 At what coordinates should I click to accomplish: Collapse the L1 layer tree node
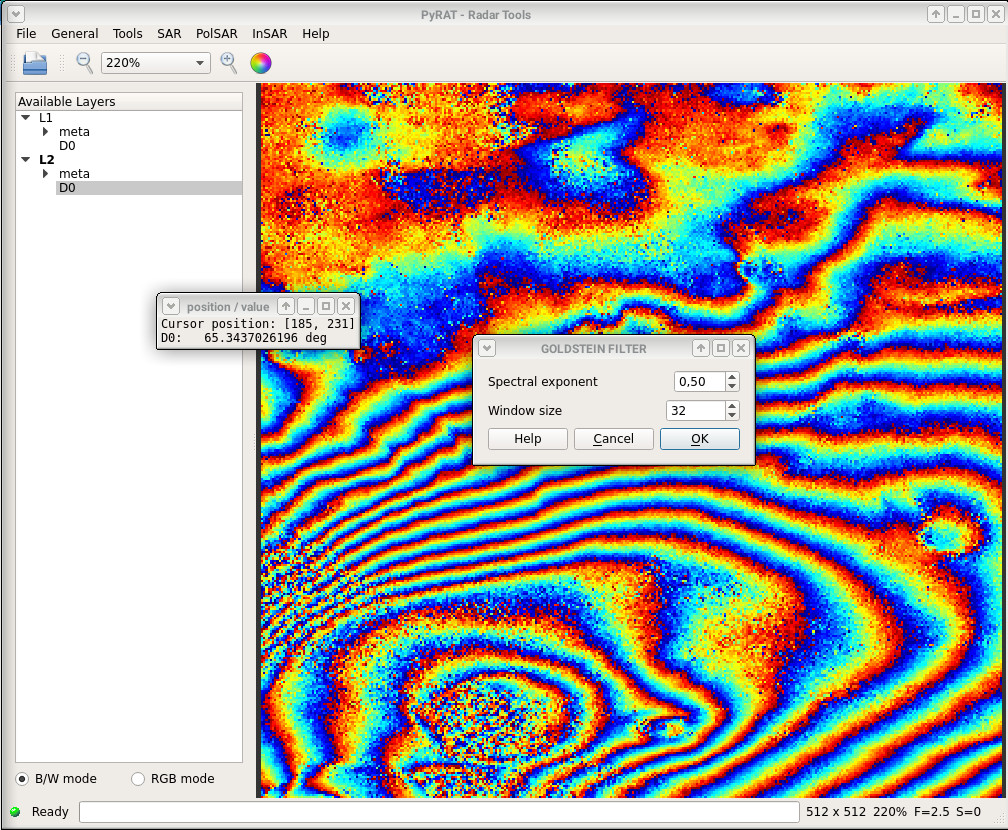(26, 118)
